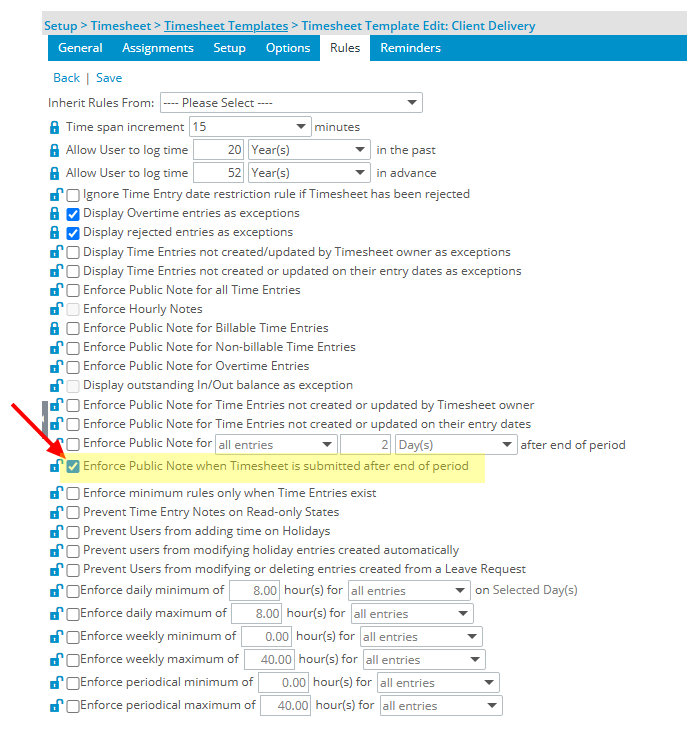Open all entries dropdown for daily minimum
This screenshot has width=699, height=755.
(409, 591)
